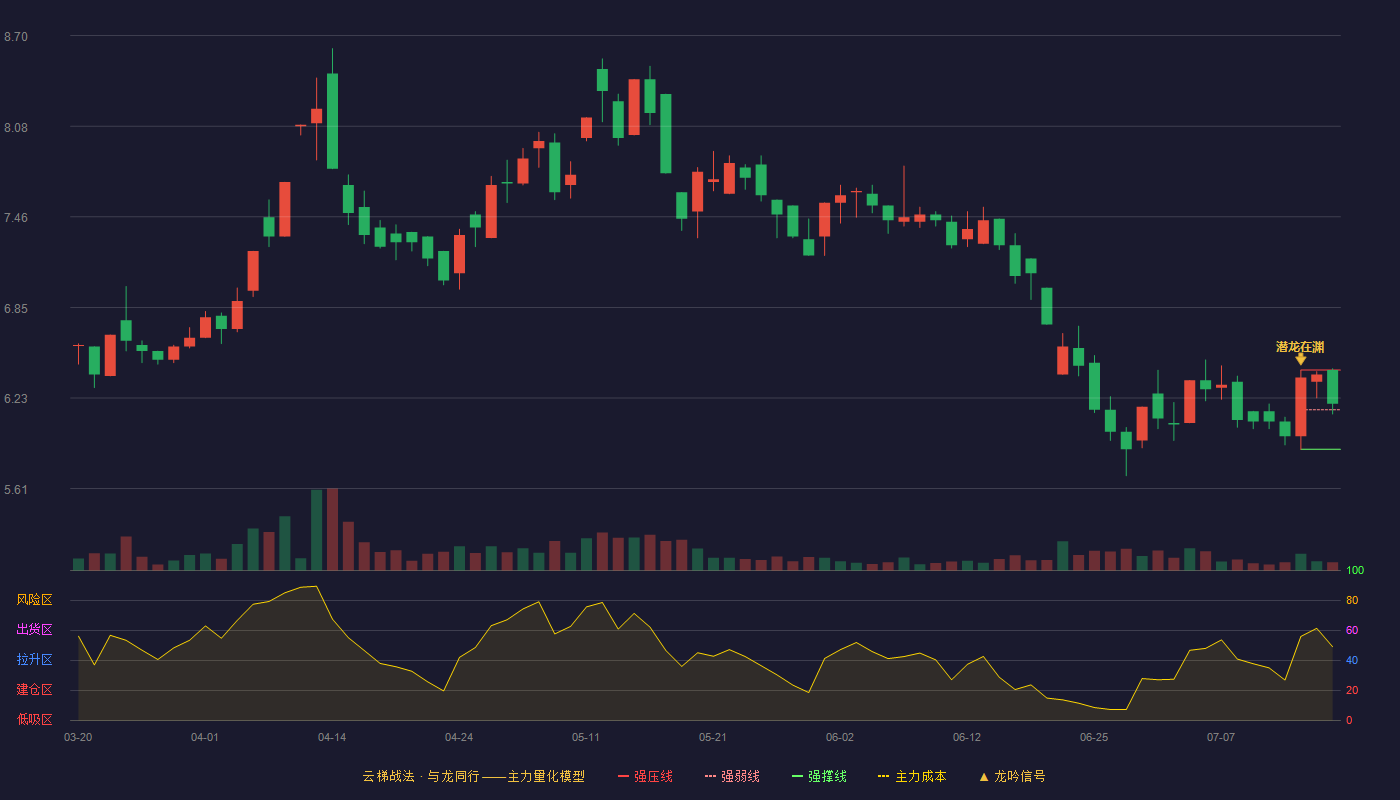Select the 出货区 zone label
Screen dimensions: 1400x800
[34, 630]
